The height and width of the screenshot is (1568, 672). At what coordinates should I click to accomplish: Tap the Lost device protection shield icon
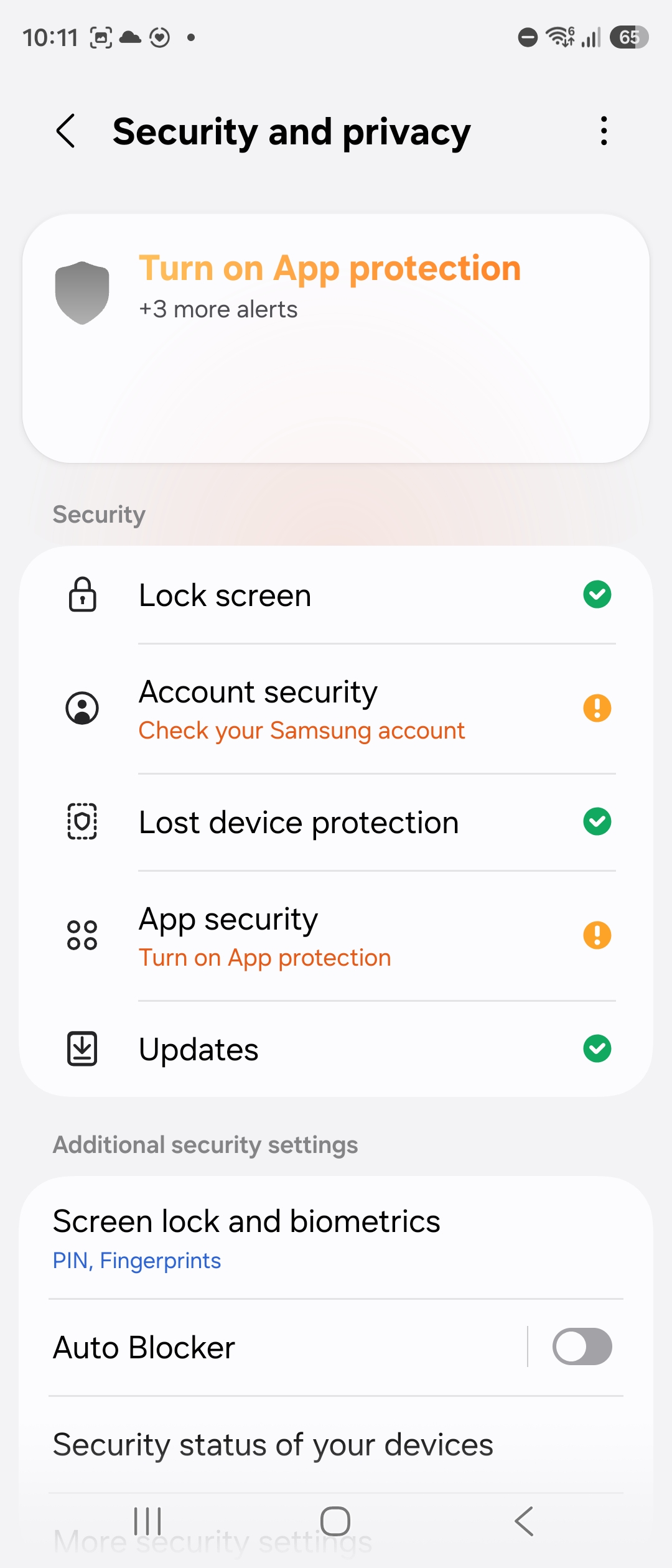click(82, 821)
